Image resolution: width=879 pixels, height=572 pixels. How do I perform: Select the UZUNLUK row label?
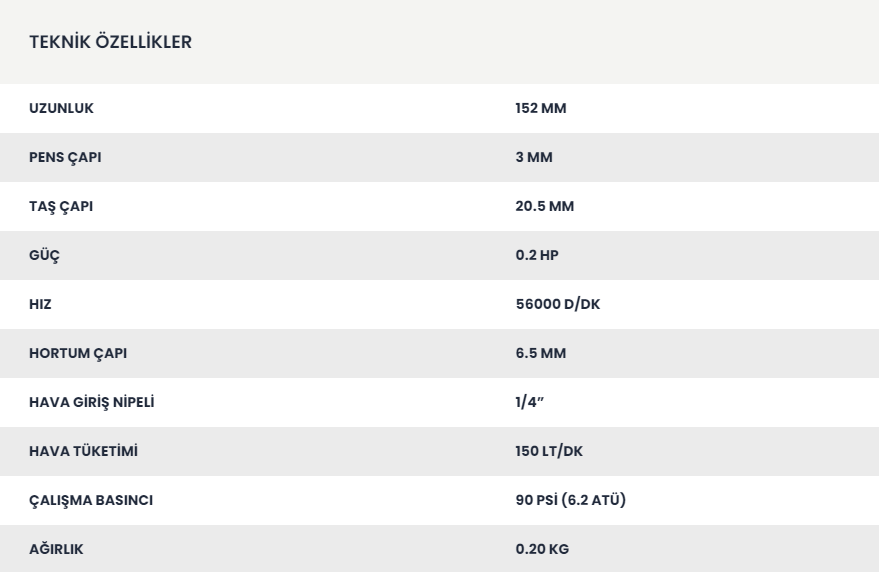[x=61, y=108]
